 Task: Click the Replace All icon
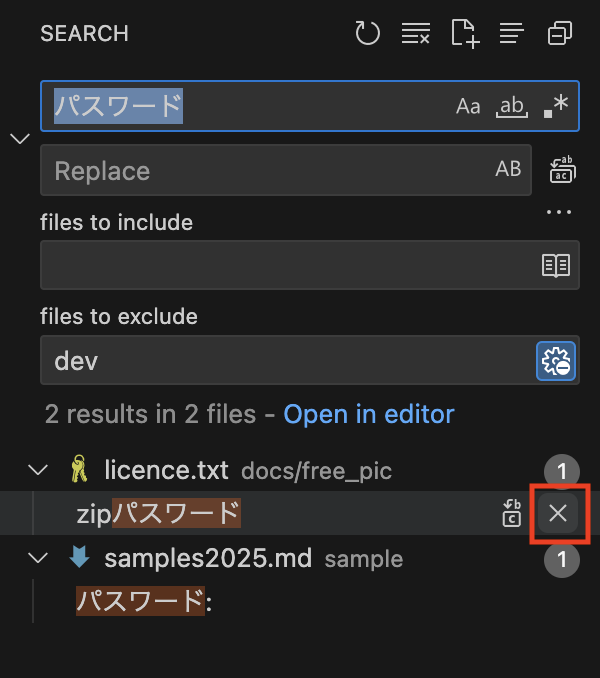(562, 170)
